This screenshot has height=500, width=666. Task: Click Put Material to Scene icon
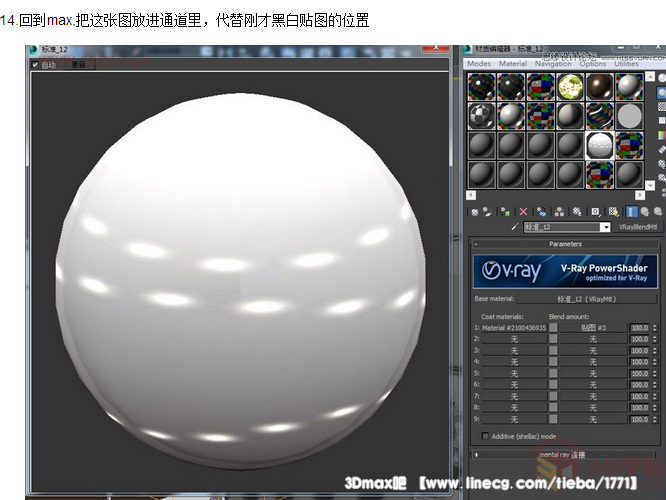(x=487, y=212)
